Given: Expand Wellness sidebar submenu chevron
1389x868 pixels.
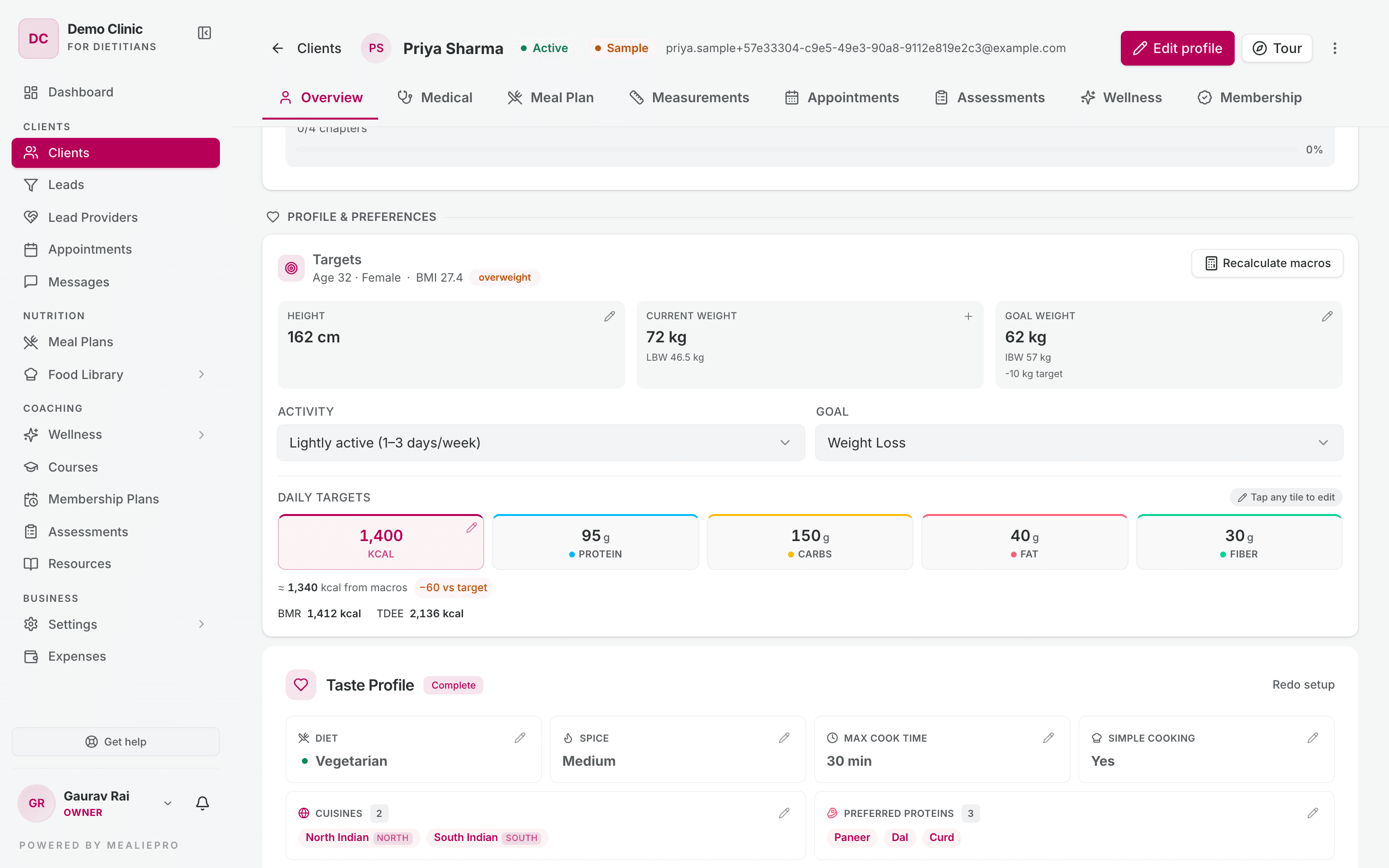Looking at the screenshot, I should click(202, 434).
